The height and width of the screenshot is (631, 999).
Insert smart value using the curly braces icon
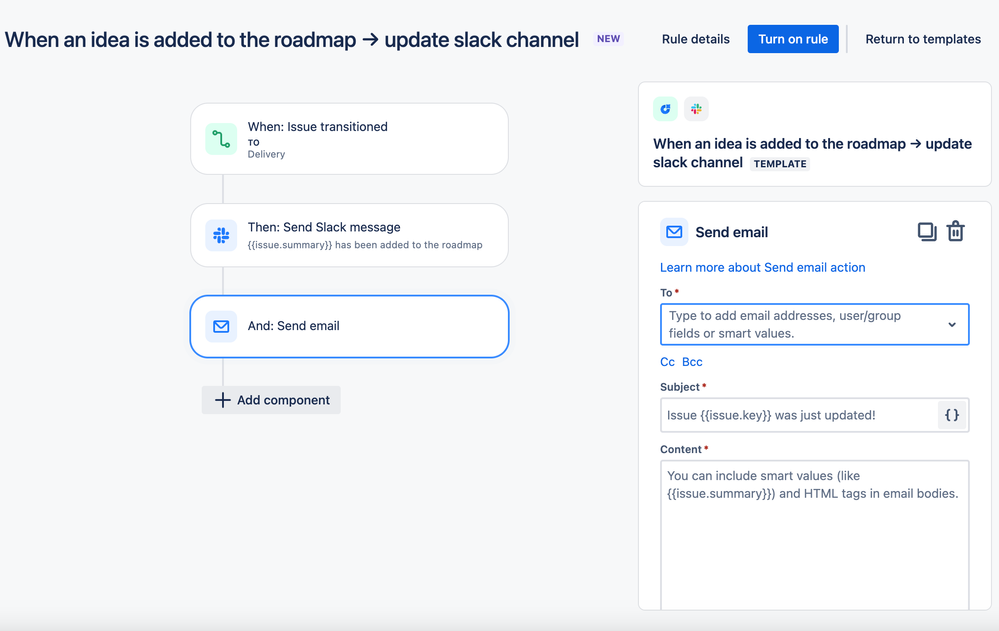[952, 415]
